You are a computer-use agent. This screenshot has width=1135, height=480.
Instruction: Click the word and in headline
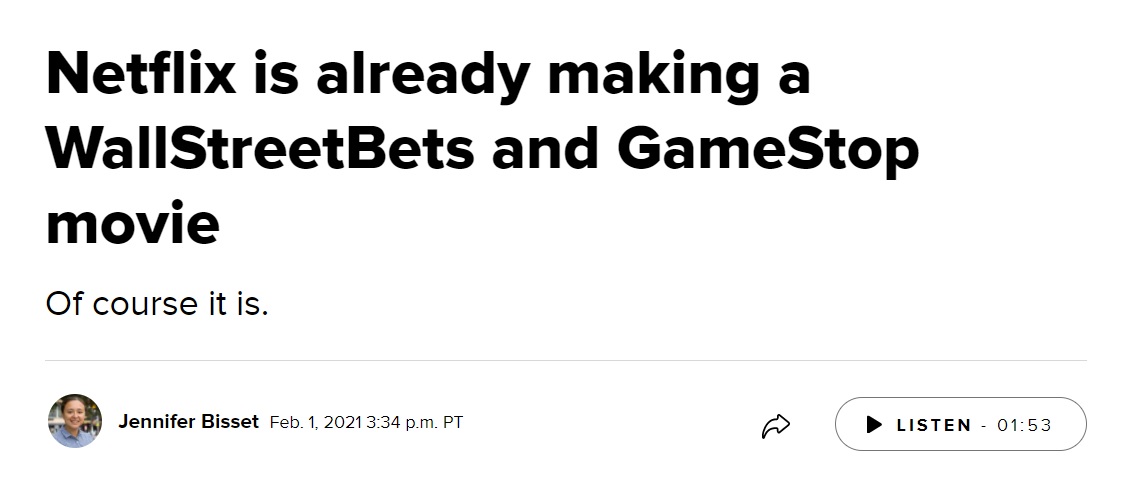point(545,149)
